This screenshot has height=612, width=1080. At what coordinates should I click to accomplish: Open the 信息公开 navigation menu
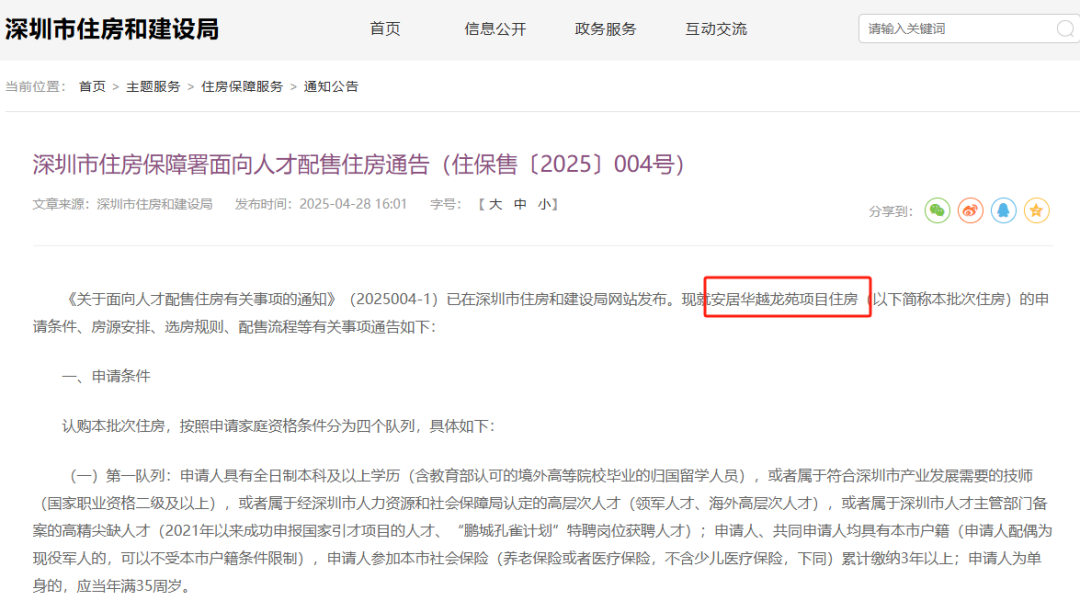495,29
